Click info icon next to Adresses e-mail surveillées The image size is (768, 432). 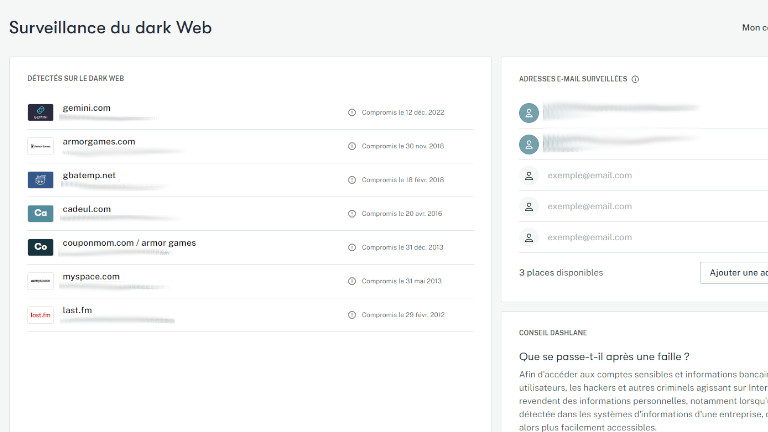point(636,79)
